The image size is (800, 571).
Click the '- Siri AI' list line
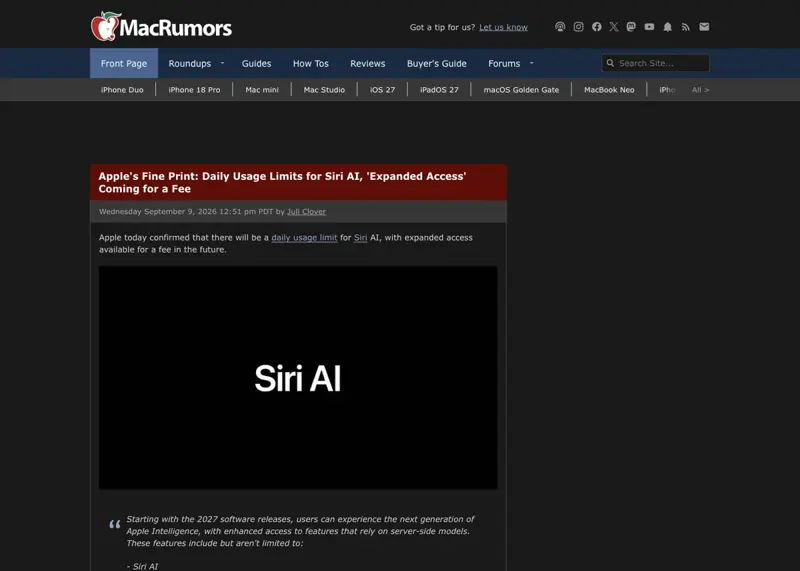142,566
